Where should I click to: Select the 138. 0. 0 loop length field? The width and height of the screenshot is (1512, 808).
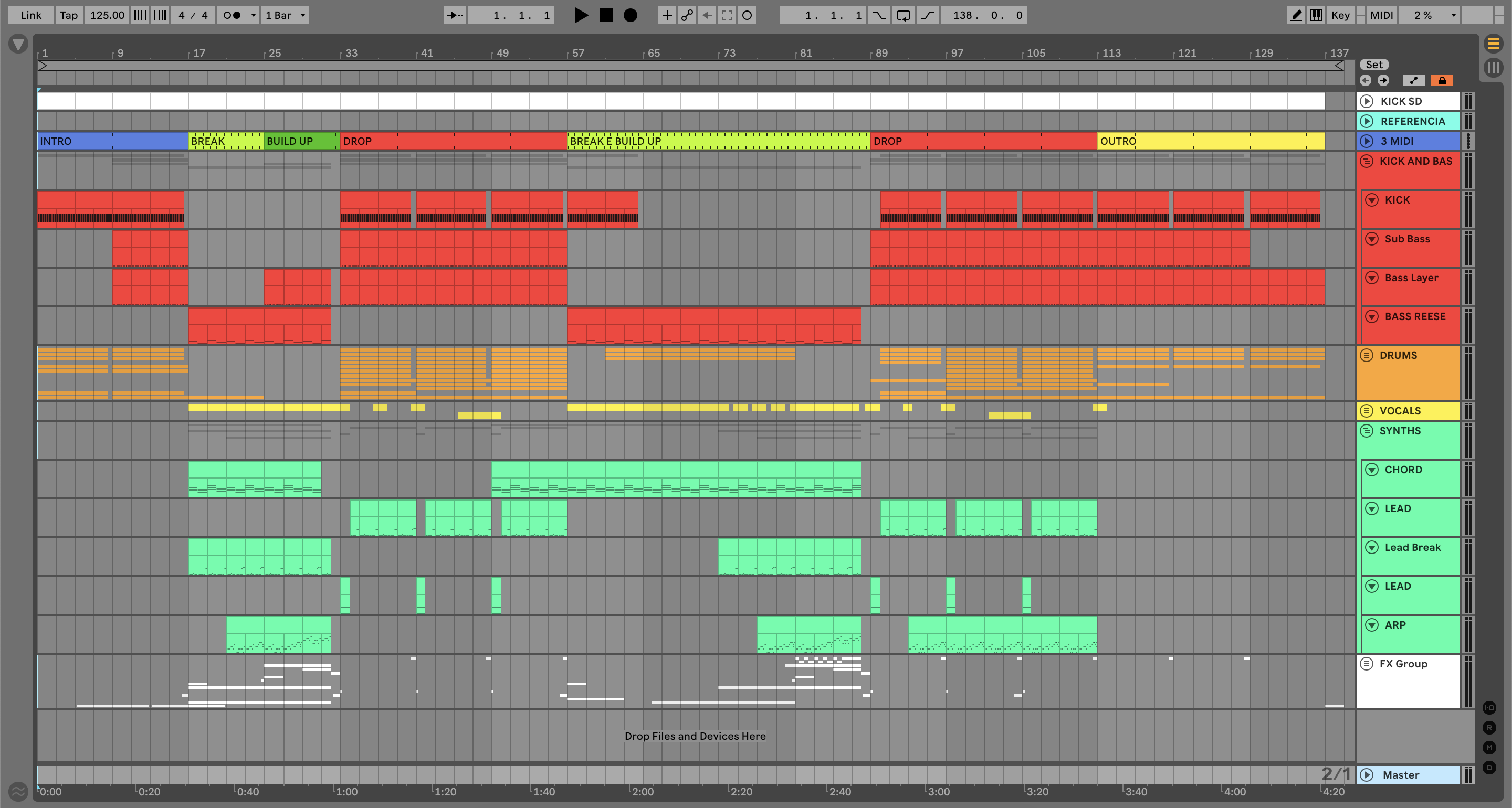(x=984, y=15)
